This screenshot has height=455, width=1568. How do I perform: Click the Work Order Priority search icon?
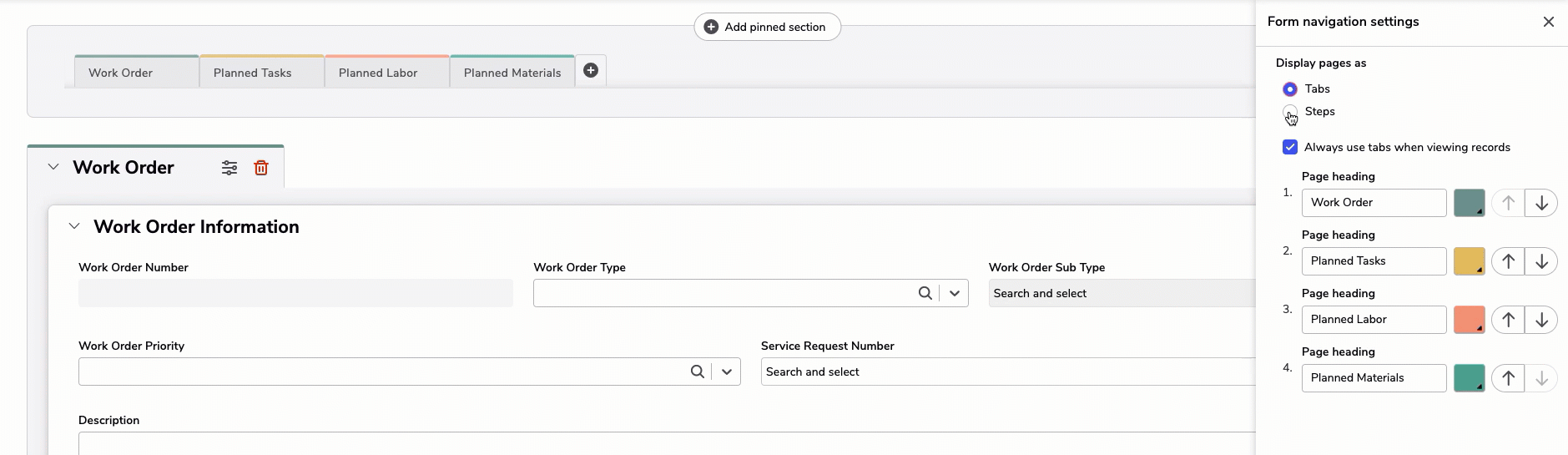(698, 372)
